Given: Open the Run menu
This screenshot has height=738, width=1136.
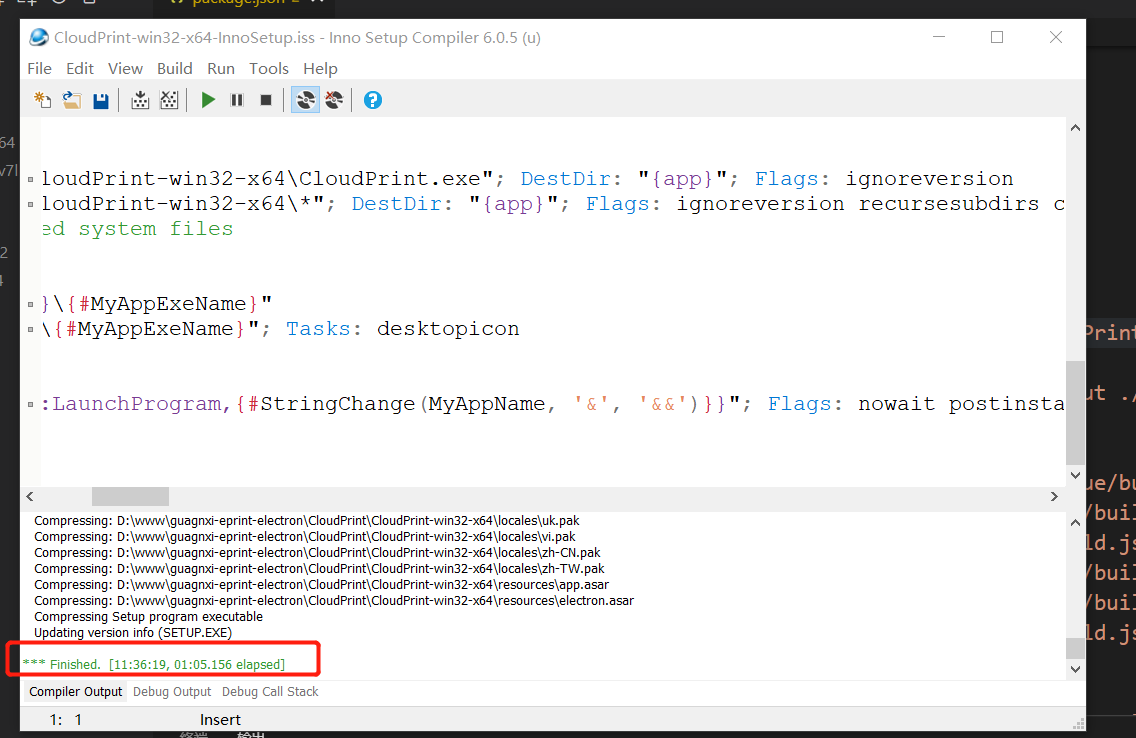Looking at the screenshot, I should (221, 69).
